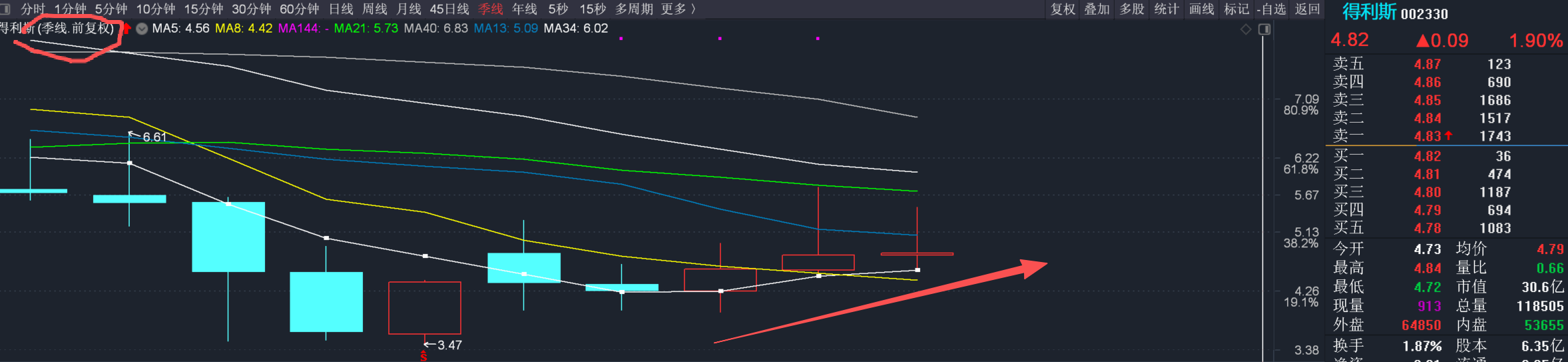Click the 最高 value 4.84
Screen dimensions: 1568x362
[1428, 268]
